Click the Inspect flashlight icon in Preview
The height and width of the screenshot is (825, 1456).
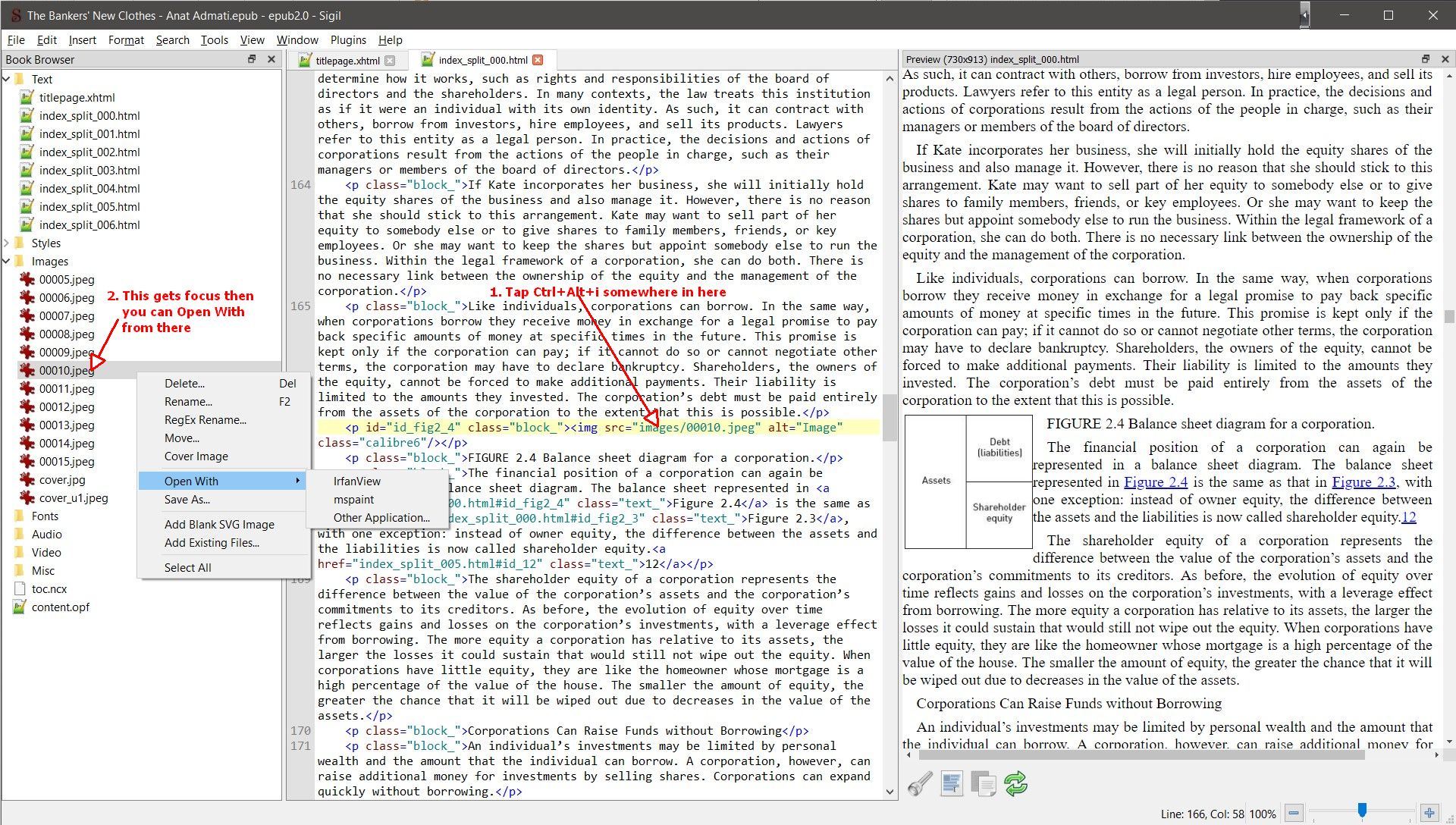point(920,783)
